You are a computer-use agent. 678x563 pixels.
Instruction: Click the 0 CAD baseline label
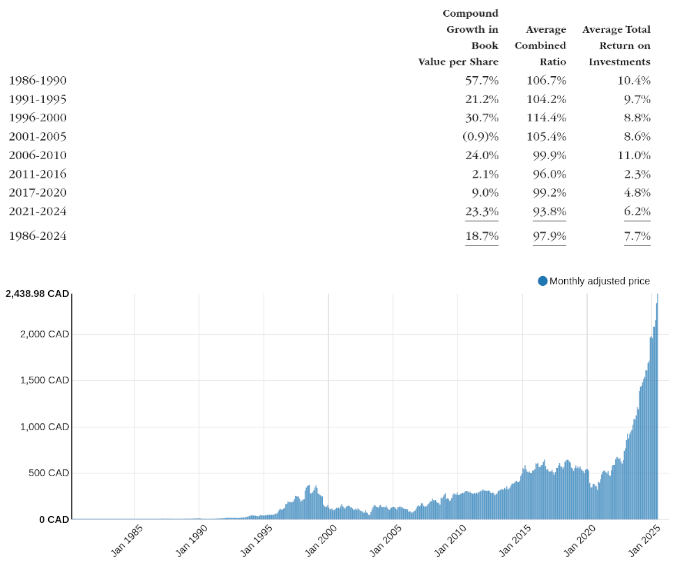click(x=54, y=519)
